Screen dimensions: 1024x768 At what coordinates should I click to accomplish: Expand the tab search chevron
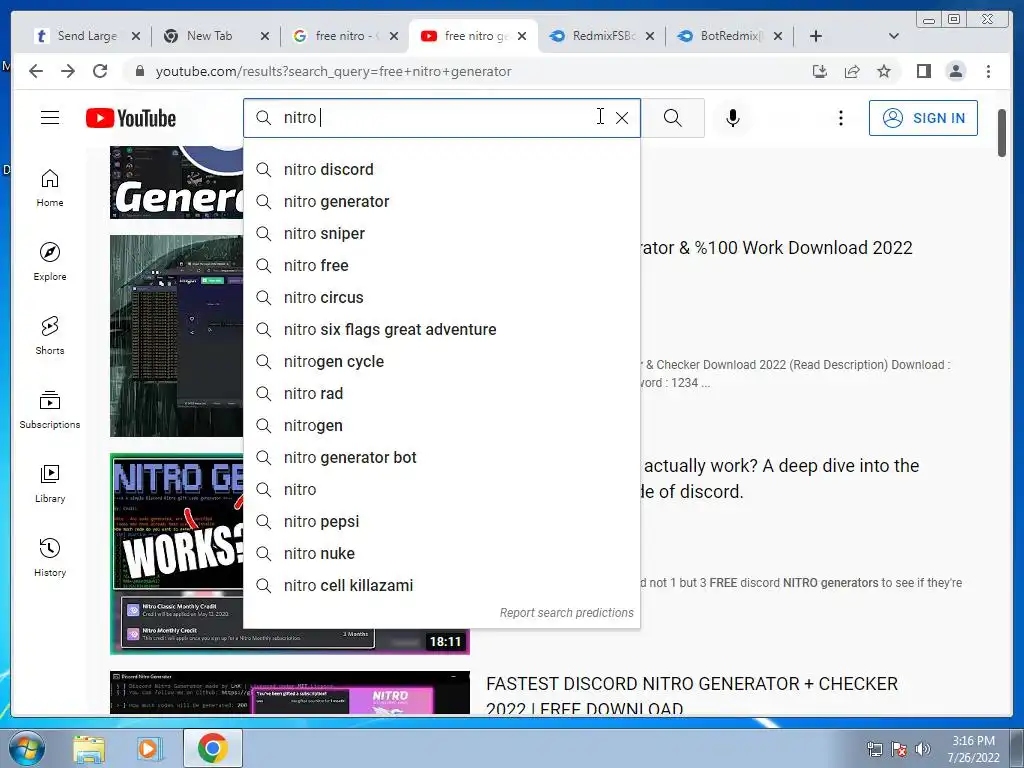(x=894, y=36)
